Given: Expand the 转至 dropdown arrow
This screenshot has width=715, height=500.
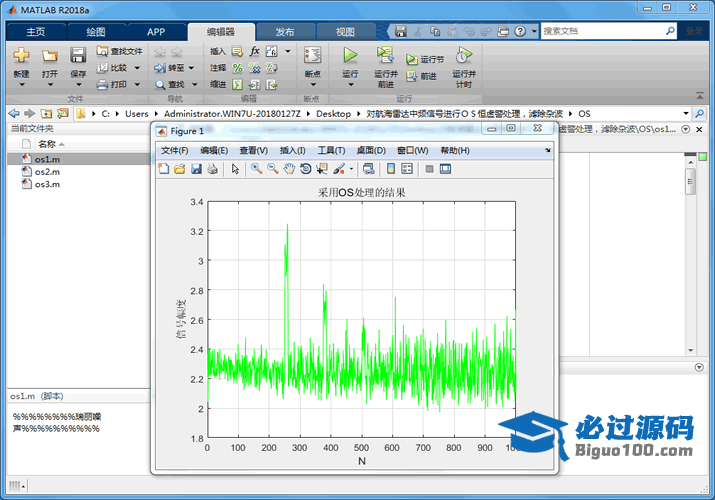Looking at the screenshot, I should point(192,68).
